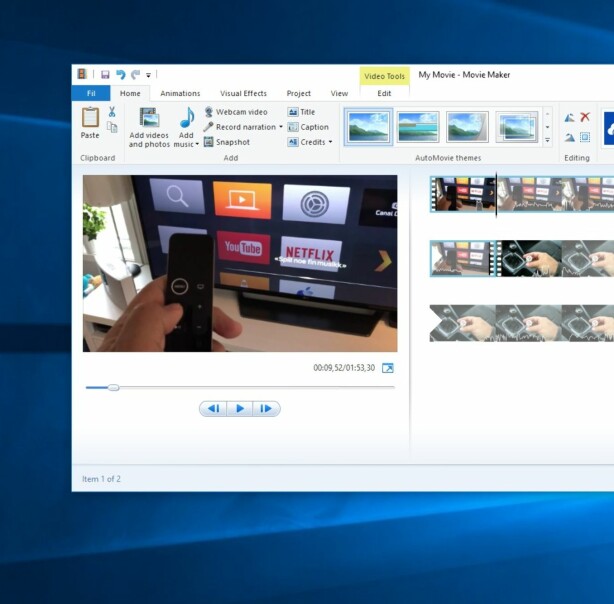
Task: Click the Select all icon in Editing
Action: point(585,137)
